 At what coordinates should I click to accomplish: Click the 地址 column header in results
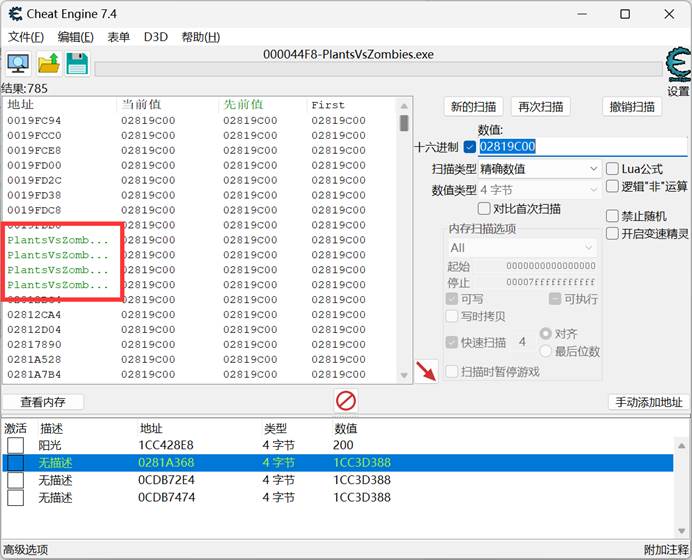click(x=20, y=105)
